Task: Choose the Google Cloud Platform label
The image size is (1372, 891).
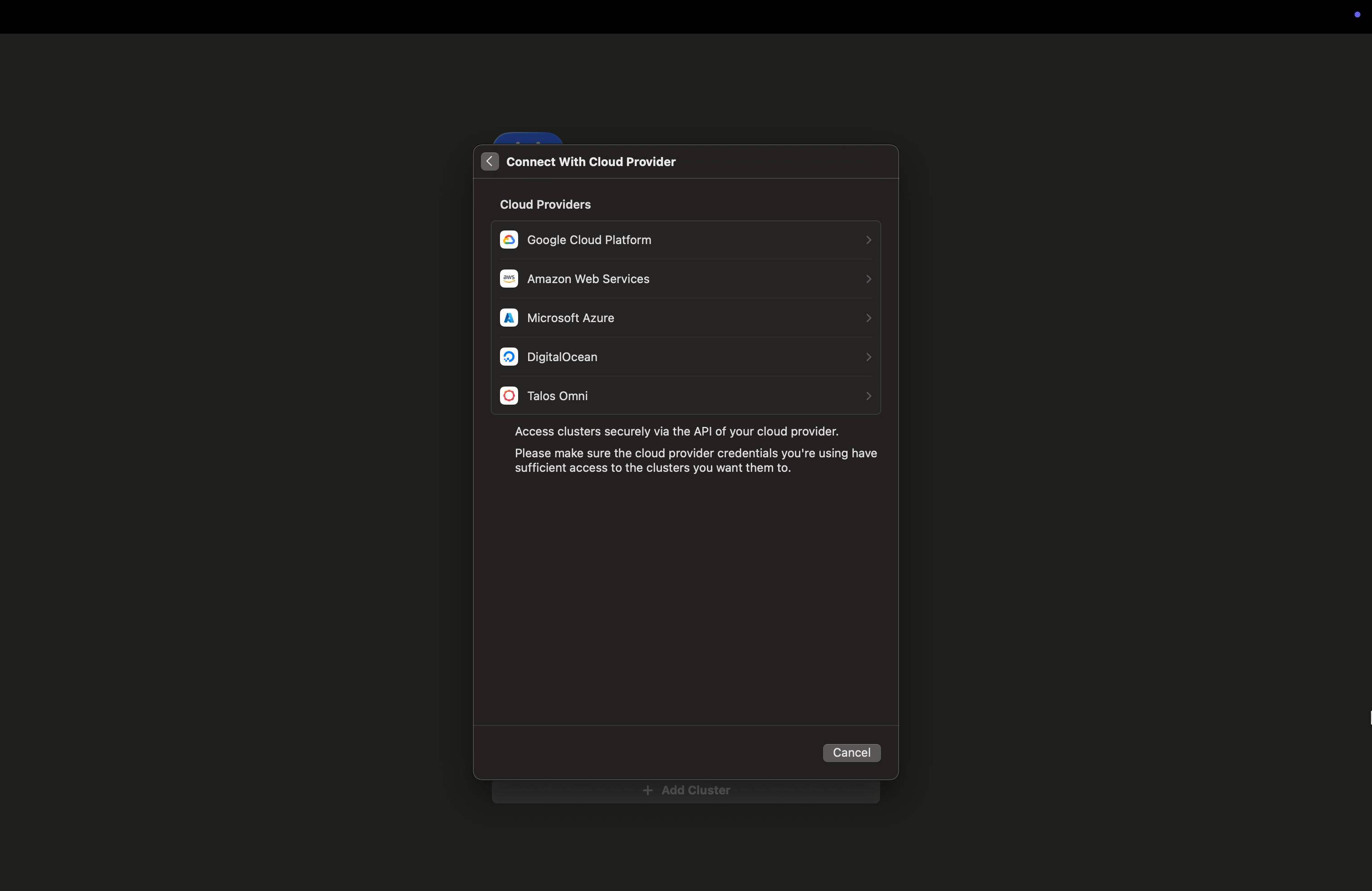Action: click(589, 240)
